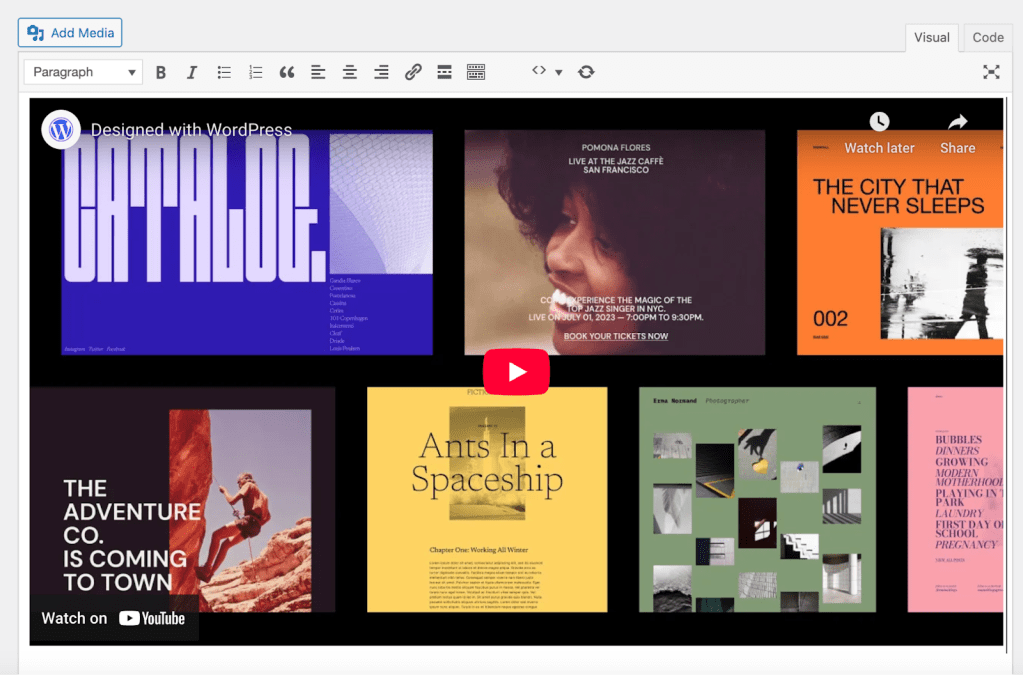Play the embedded YouTube video
Image resolution: width=1023 pixels, height=675 pixels.
(x=516, y=371)
